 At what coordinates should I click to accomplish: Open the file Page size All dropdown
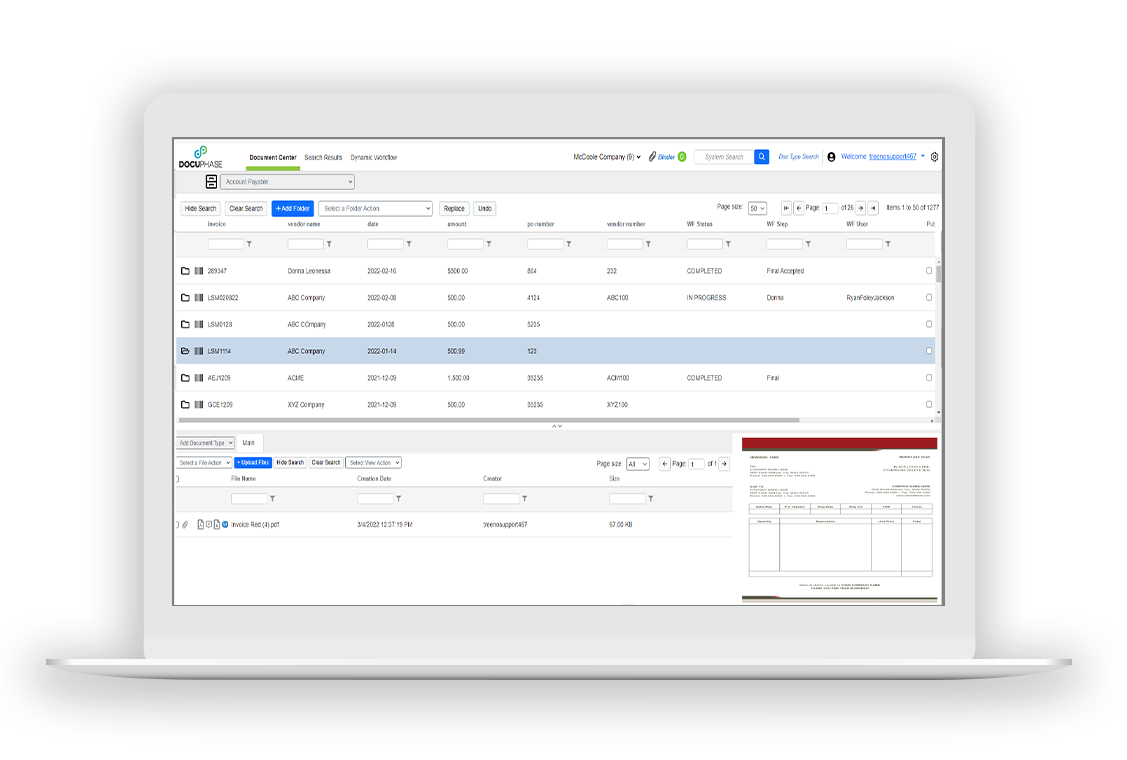[638, 464]
